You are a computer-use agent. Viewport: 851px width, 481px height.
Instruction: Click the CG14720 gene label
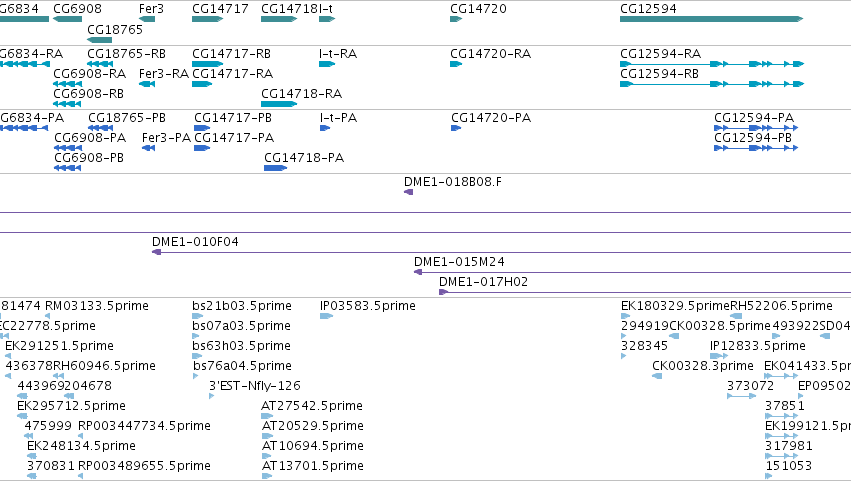[478, 9]
